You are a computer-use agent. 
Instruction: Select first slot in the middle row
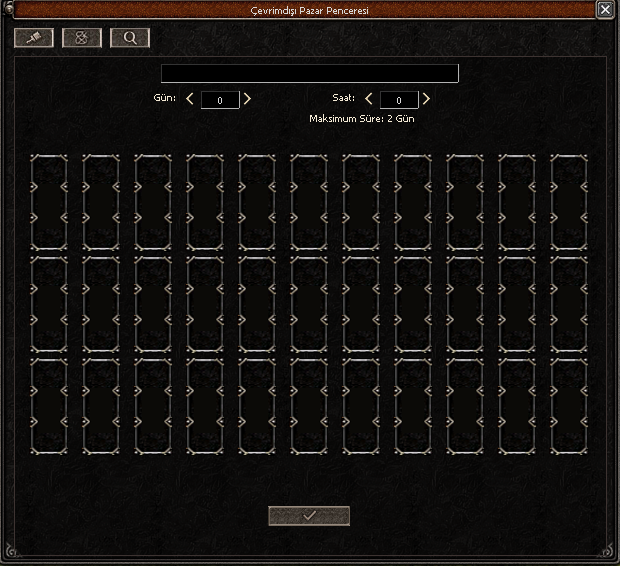(x=49, y=304)
